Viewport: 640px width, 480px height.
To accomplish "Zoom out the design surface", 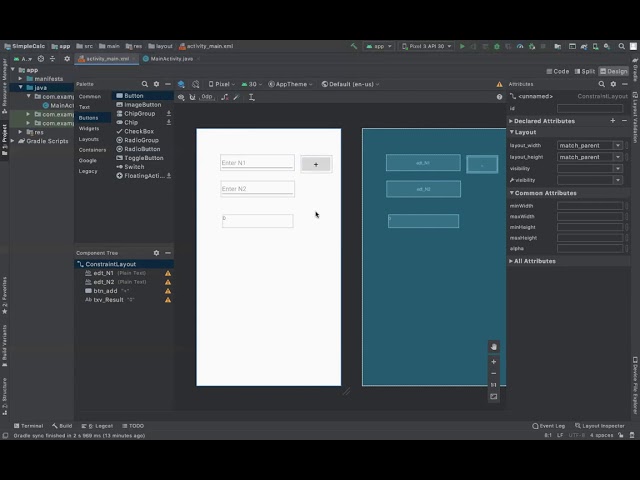I will coord(493,373).
